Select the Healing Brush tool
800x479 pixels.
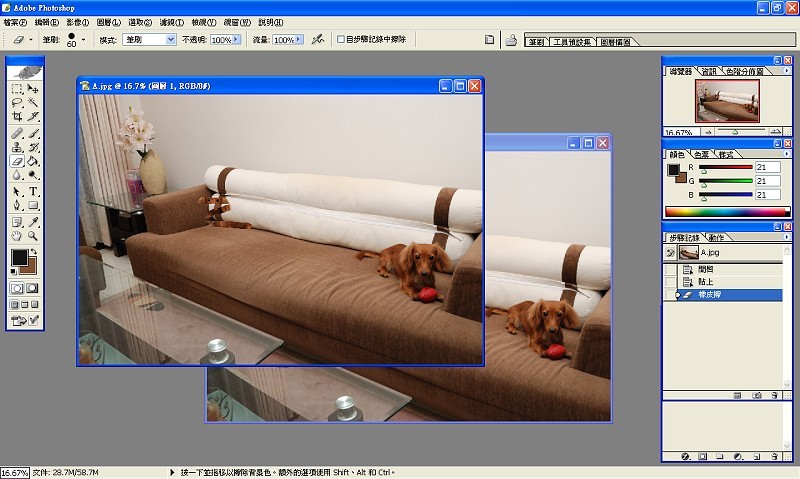(x=17, y=134)
